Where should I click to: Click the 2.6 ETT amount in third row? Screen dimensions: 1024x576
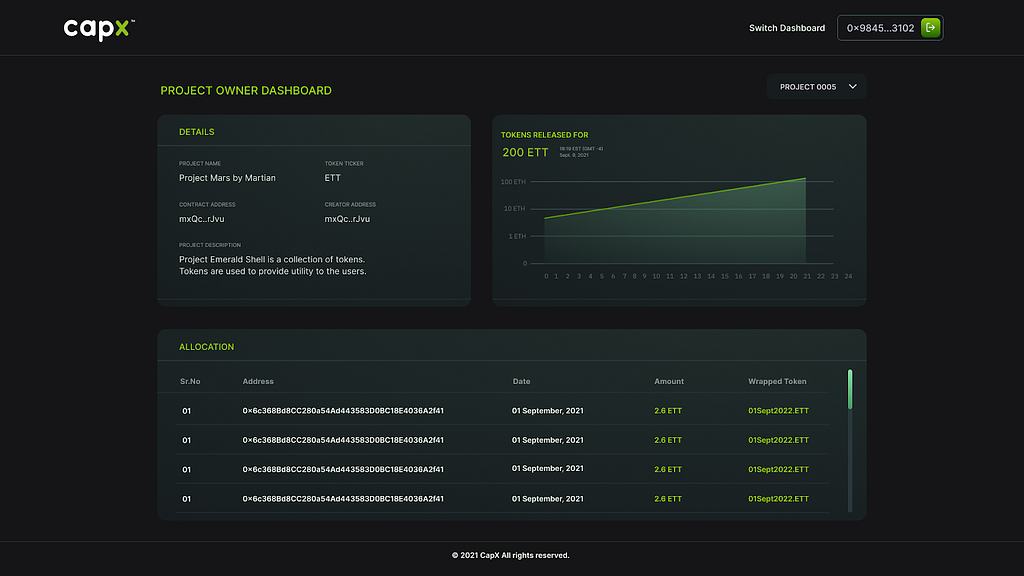[668, 469]
